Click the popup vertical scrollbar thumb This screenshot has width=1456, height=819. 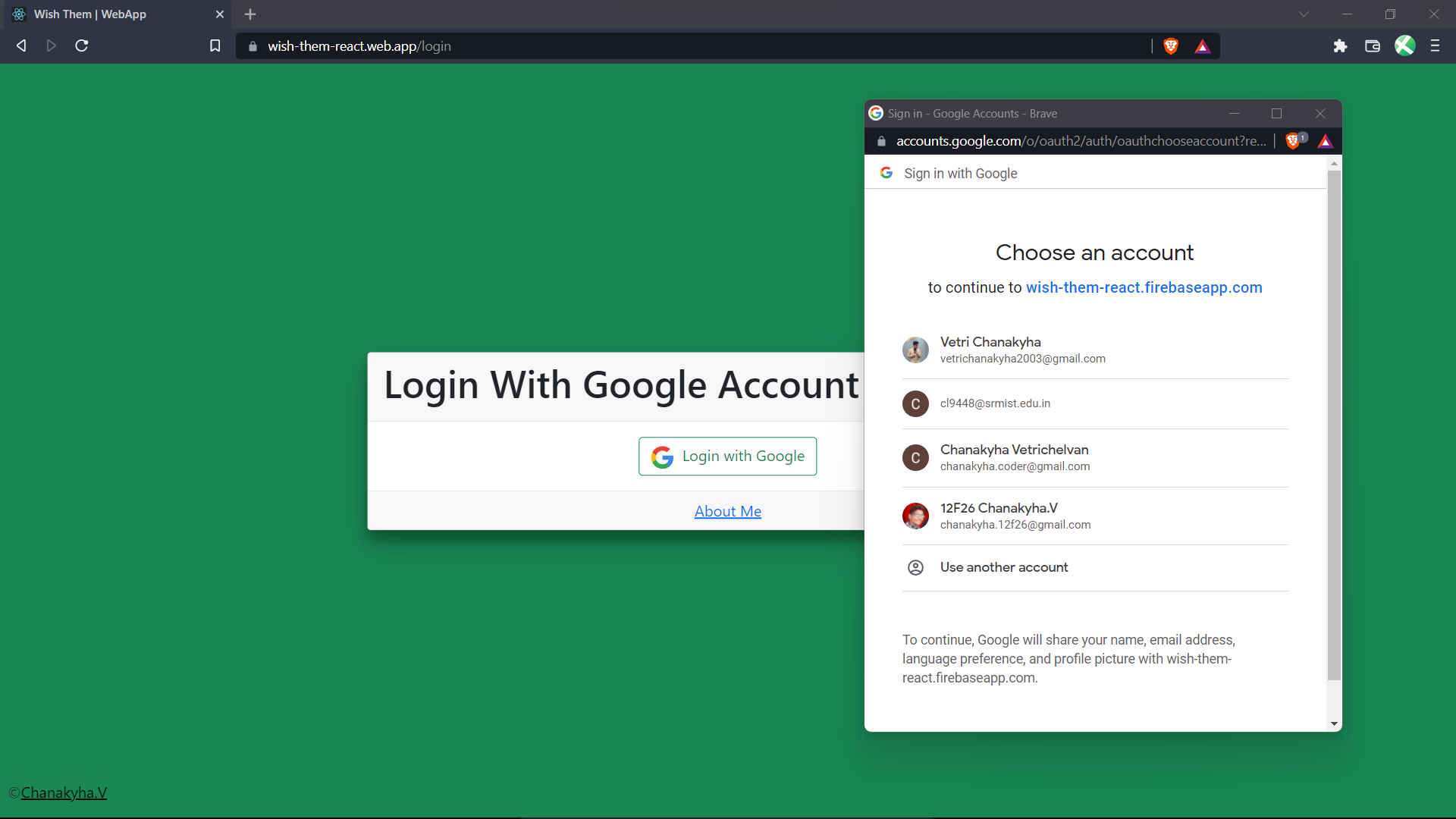(1334, 425)
